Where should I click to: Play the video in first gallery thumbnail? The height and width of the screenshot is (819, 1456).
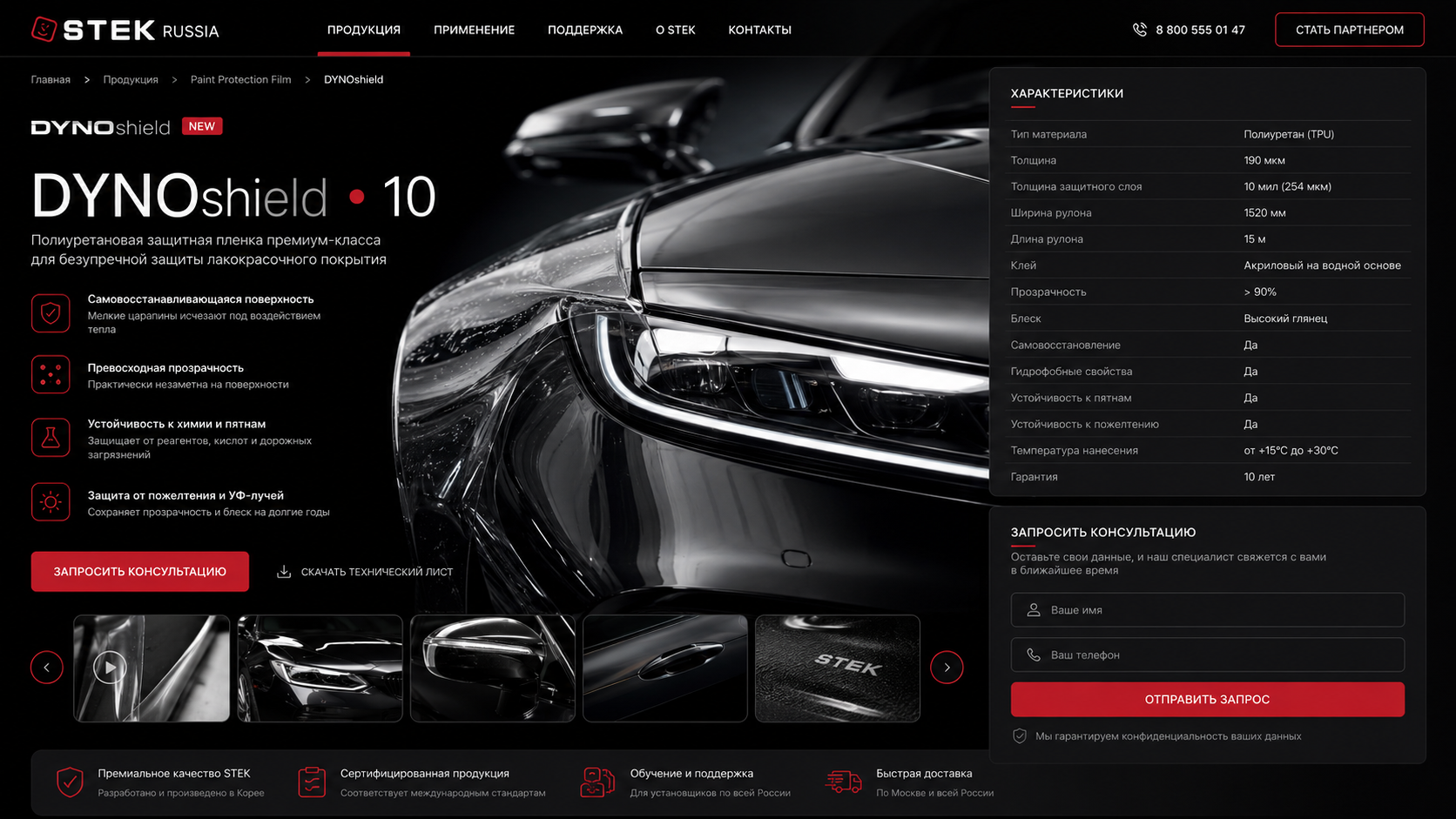pos(110,668)
